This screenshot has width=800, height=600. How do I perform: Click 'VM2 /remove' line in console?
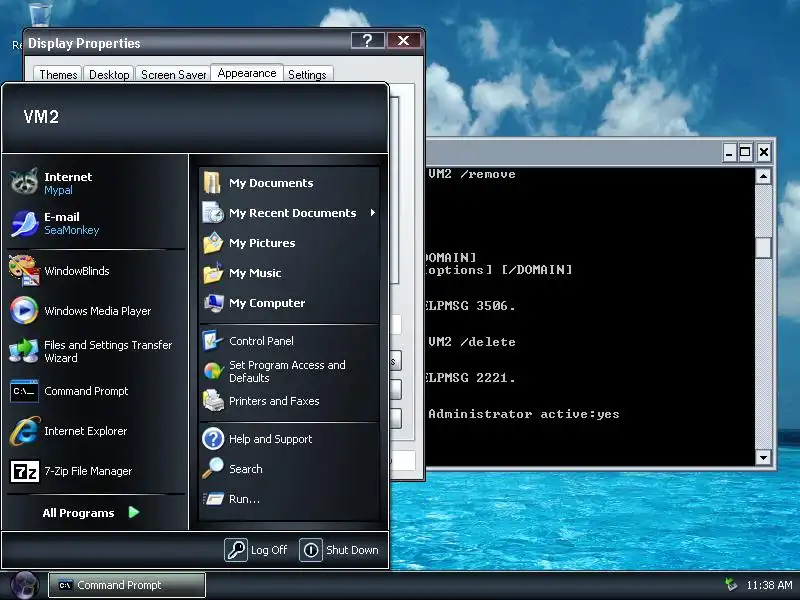coord(472,174)
